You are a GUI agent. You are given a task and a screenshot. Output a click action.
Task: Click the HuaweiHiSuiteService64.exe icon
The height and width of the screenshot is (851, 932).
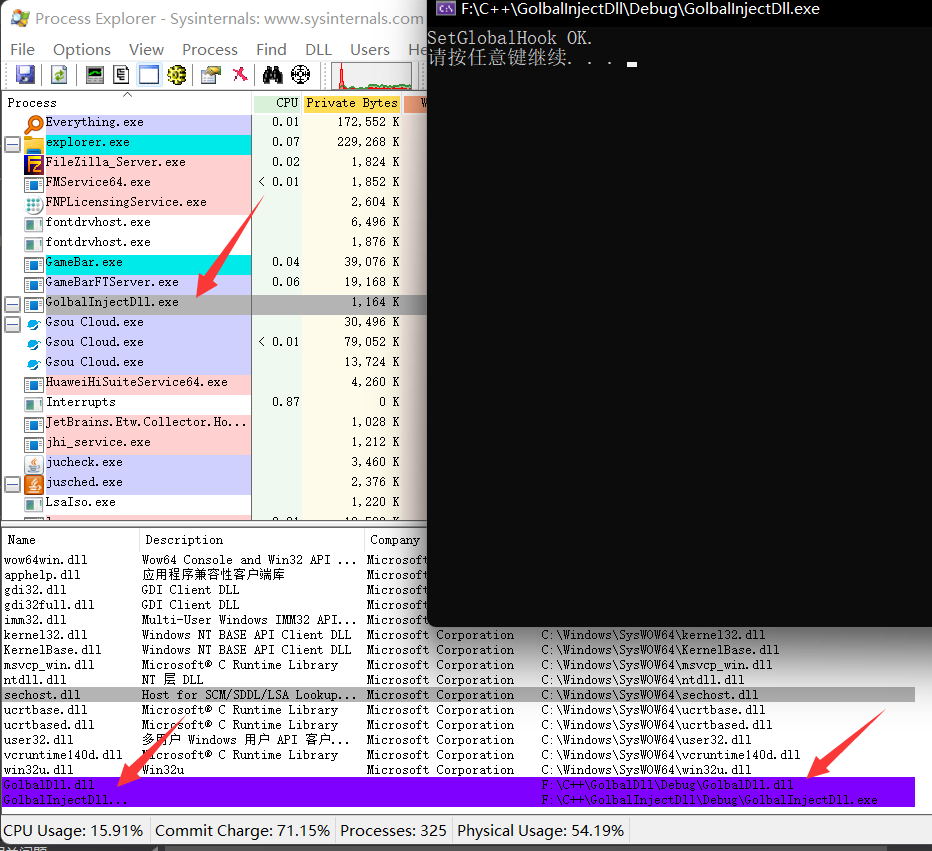point(34,384)
